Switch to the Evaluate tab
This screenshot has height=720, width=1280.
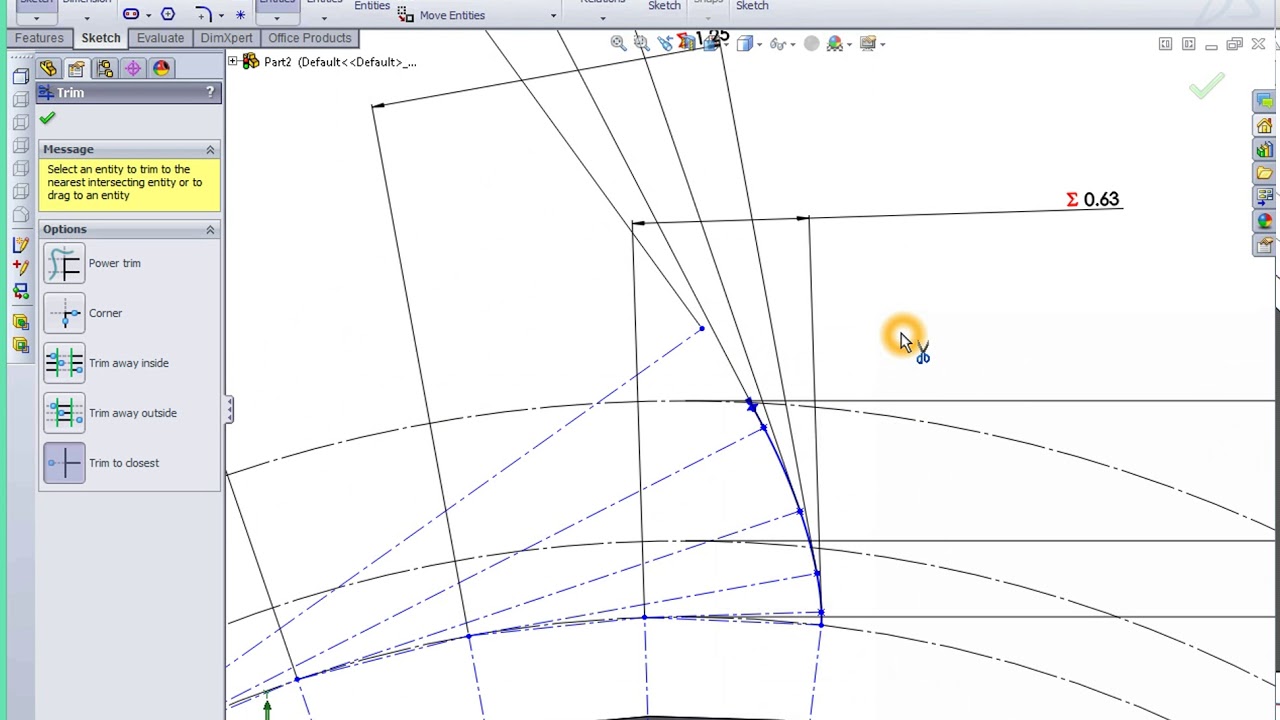pyautogui.click(x=160, y=38)
